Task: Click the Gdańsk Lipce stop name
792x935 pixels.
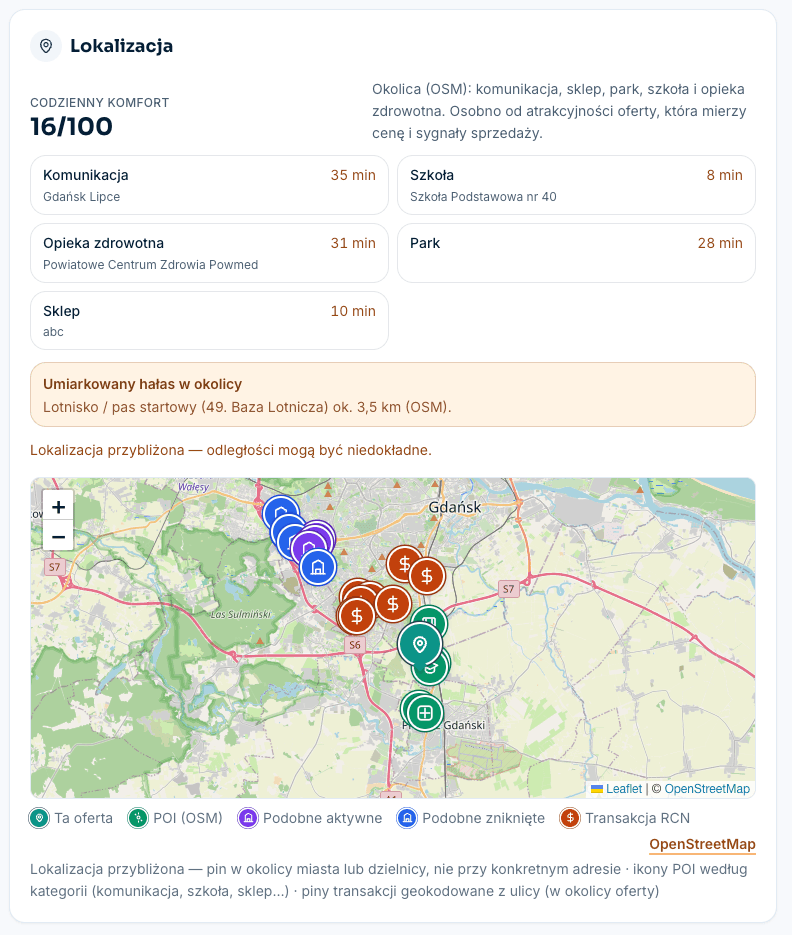Action: [x=82, y=197]
